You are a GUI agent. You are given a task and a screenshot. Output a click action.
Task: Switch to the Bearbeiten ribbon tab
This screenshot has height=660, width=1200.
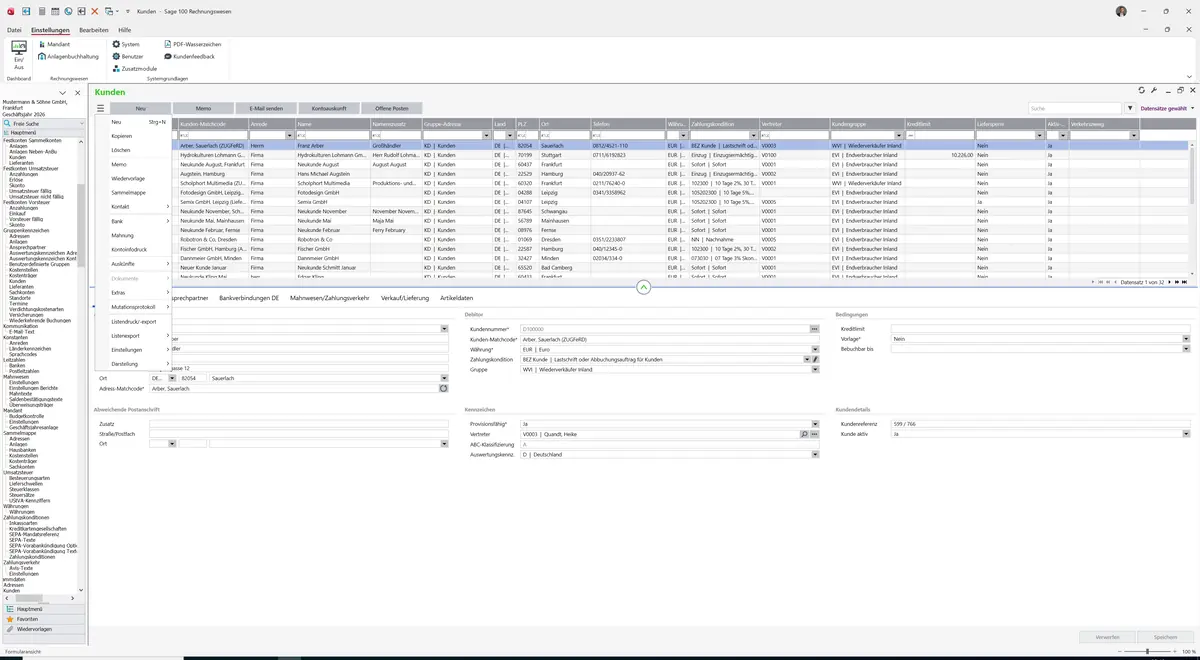pyautogui.click(x=94, y=30)
